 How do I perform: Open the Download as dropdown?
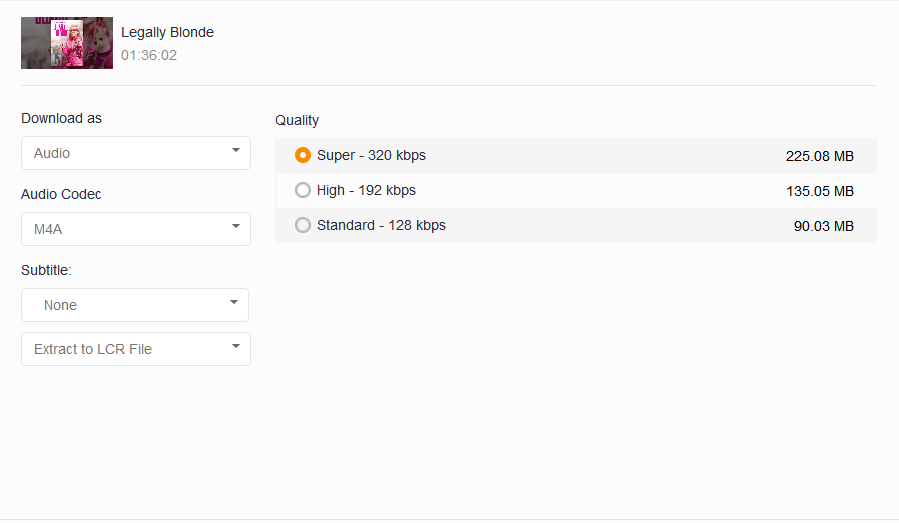135,153
